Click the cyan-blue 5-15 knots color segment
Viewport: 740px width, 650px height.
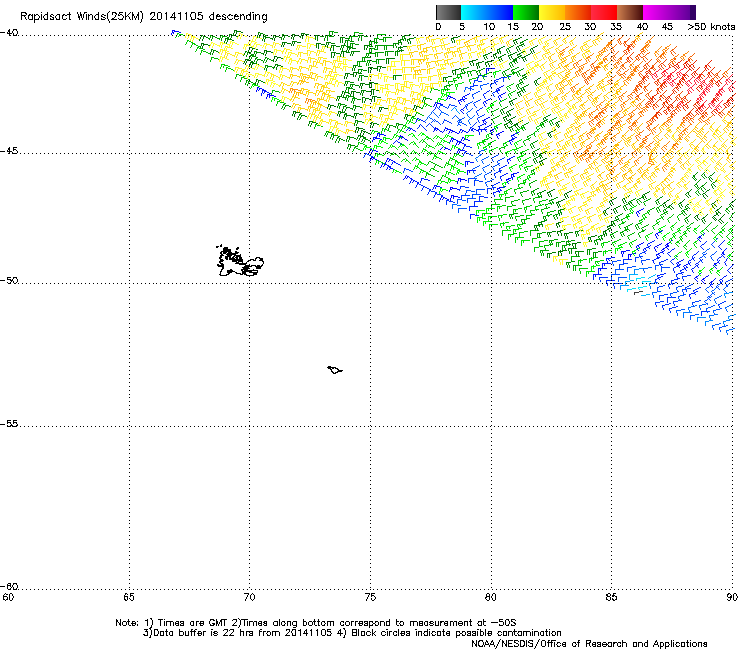click(x=487, y=12)
